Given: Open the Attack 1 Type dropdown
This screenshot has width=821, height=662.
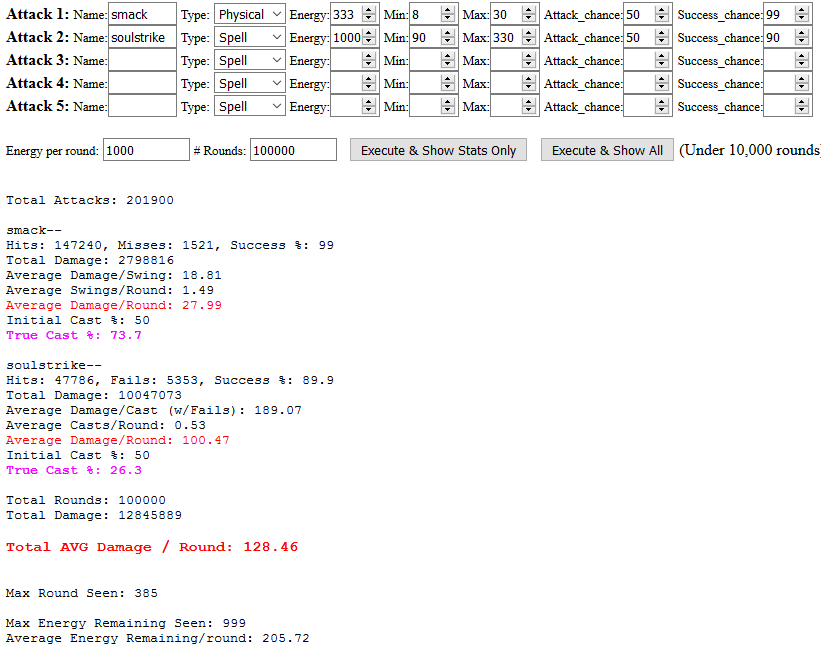Looking at the screenshot, I should pyautogui.click(x=249, y=15).
